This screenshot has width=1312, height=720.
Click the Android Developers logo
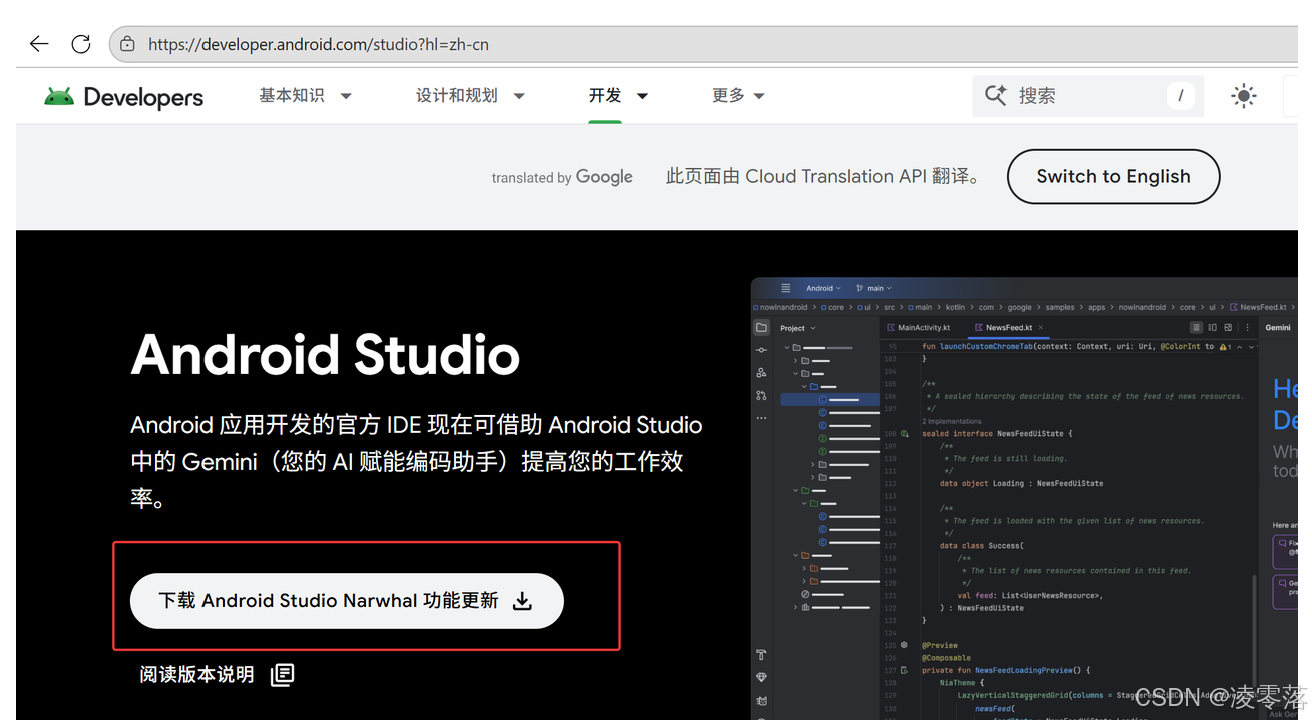click(122, 96)
